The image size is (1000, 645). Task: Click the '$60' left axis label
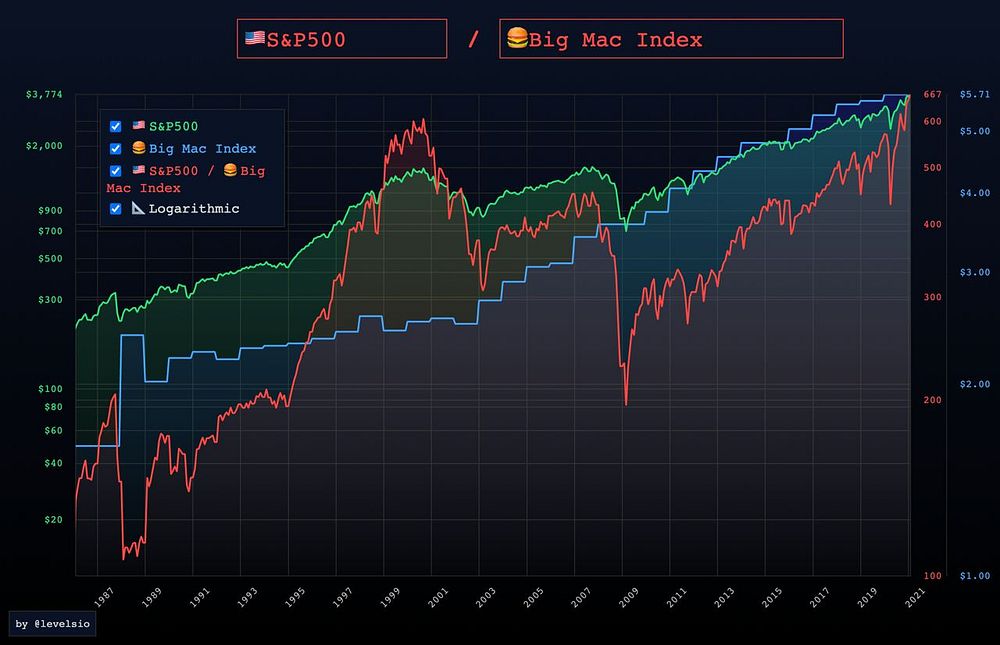click(54, 431)
